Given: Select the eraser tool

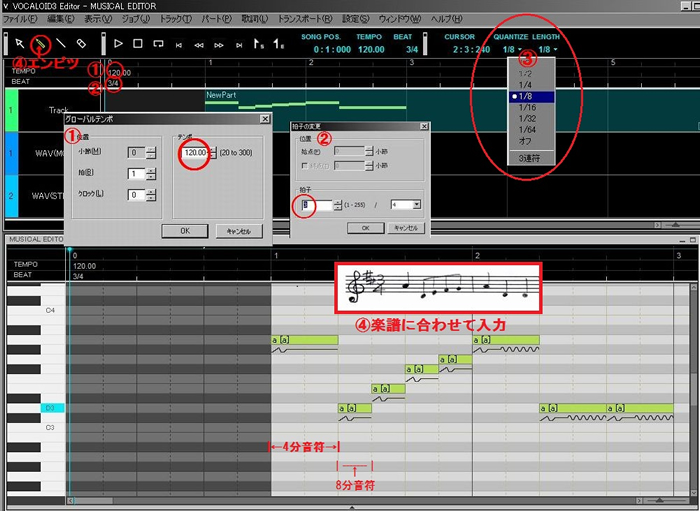Looking at the screenshot, I should point(82,44).
